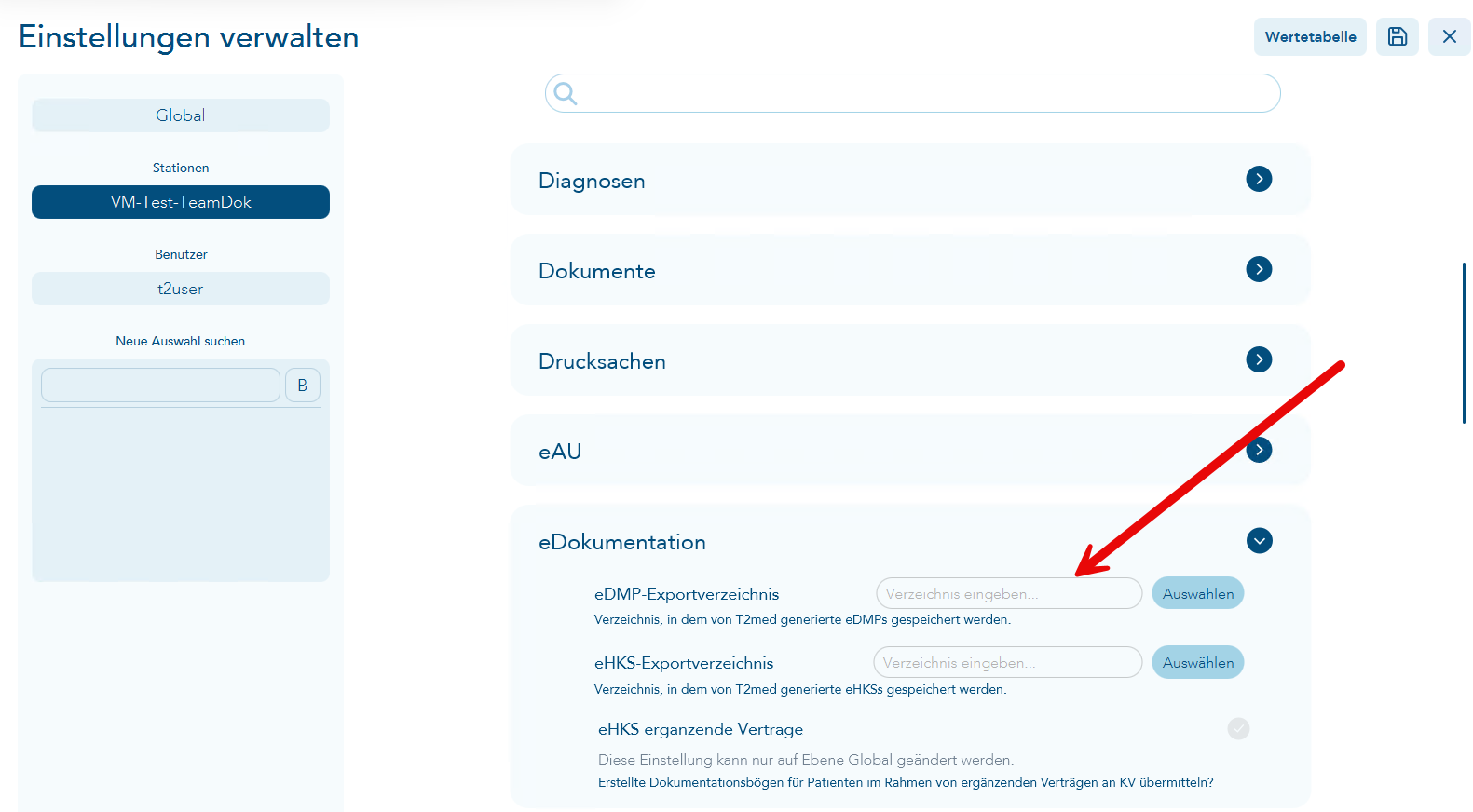The width and height of the screenshot is (1473, 812).
Task: Click the vertical scrollbar thumb
Action: tap(1465, 343)
